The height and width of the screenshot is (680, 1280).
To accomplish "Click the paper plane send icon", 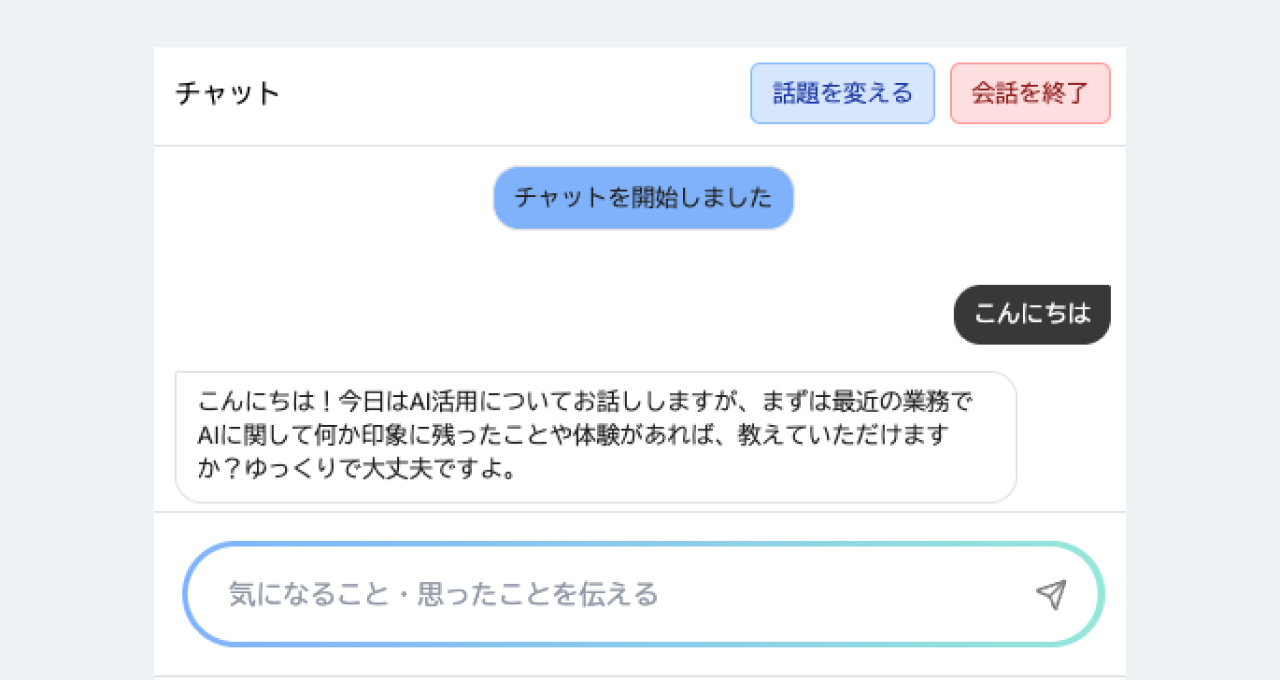I will tap(1050, 595).
